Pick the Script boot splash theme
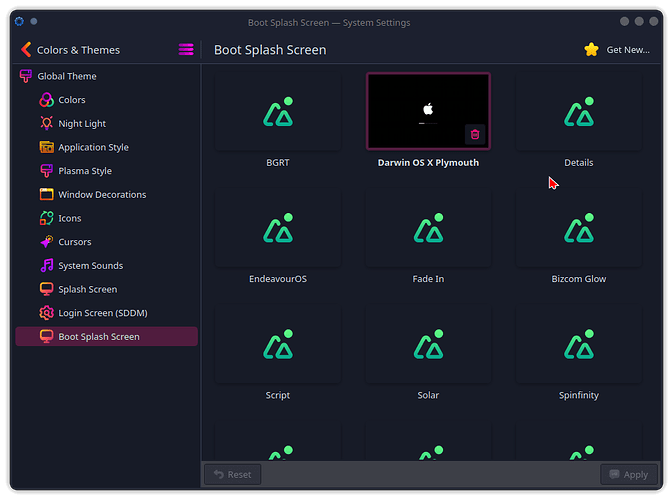672x500 pixels. pyautogui.click(x=278, y=344)
